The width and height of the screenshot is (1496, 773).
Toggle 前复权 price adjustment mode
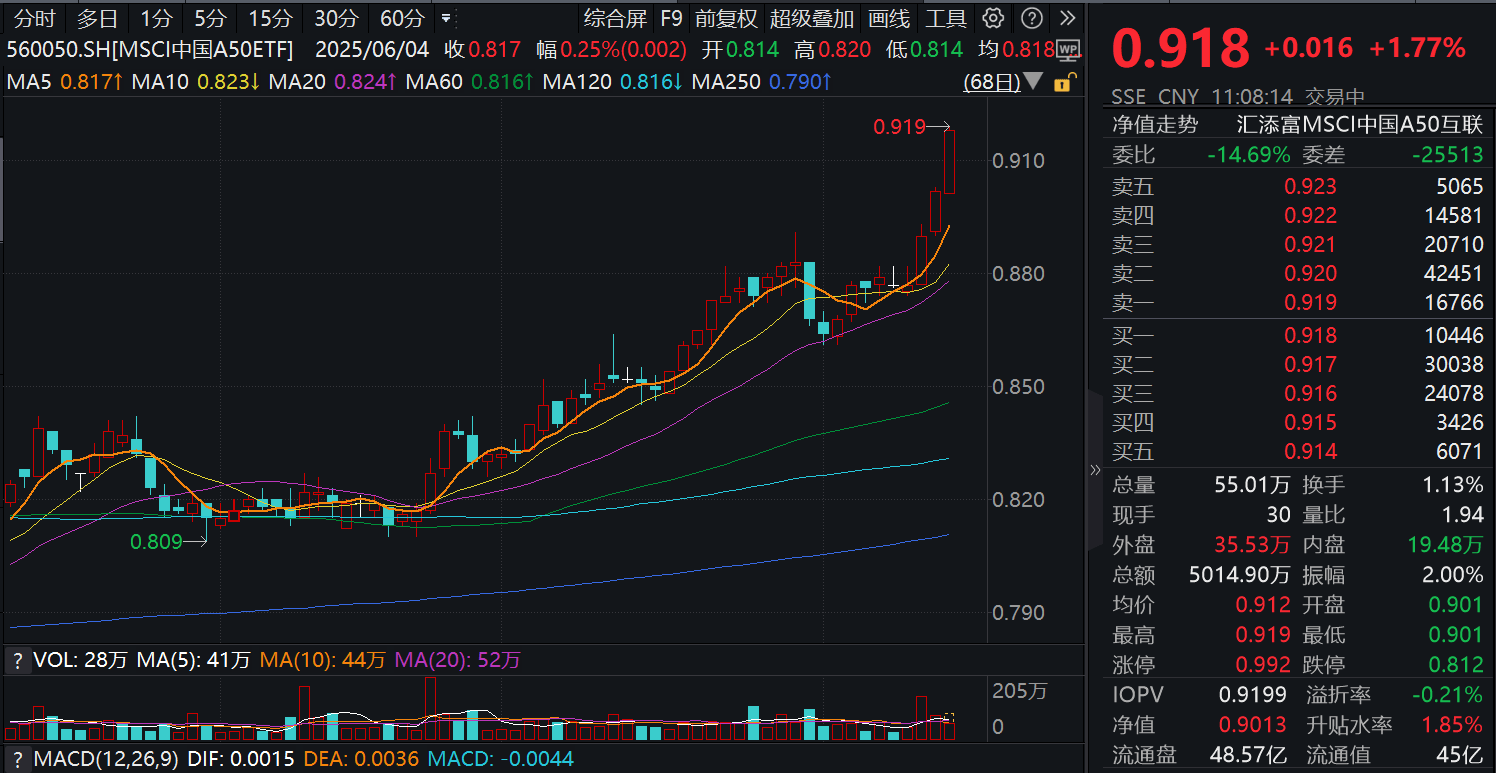tap(728, 17)
